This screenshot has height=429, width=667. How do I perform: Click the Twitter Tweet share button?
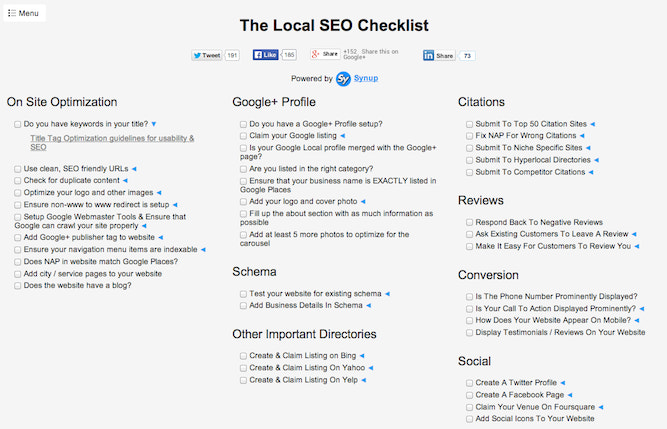[x=207, y=55]
